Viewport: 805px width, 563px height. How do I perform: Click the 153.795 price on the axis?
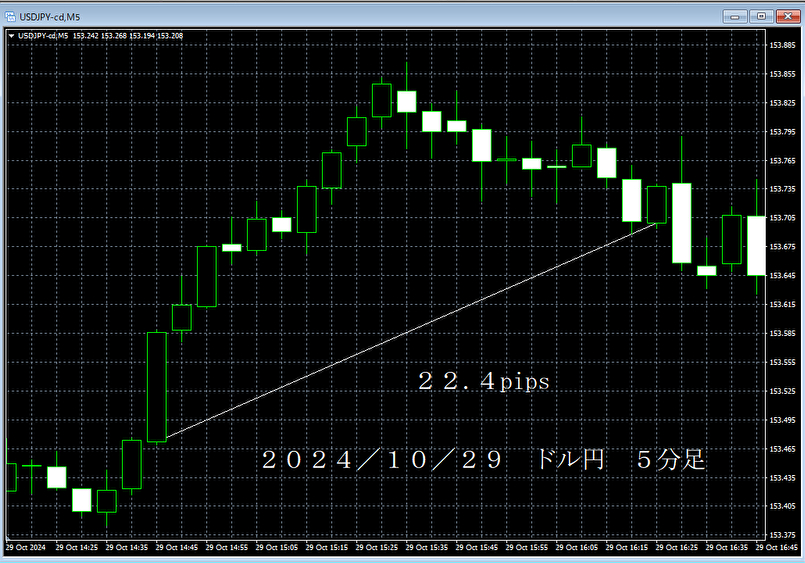pos(782,132)
